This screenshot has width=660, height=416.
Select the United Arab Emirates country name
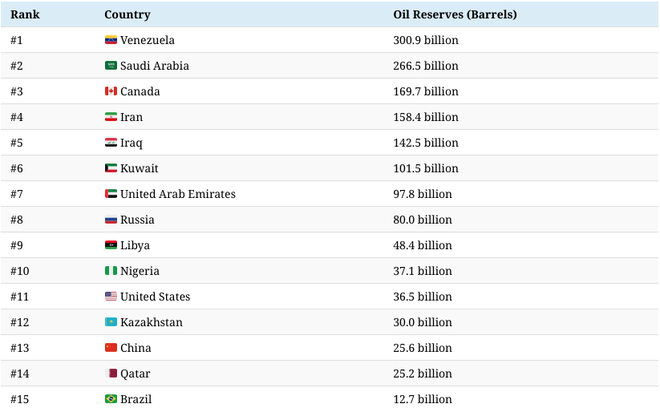click(178, 194)
